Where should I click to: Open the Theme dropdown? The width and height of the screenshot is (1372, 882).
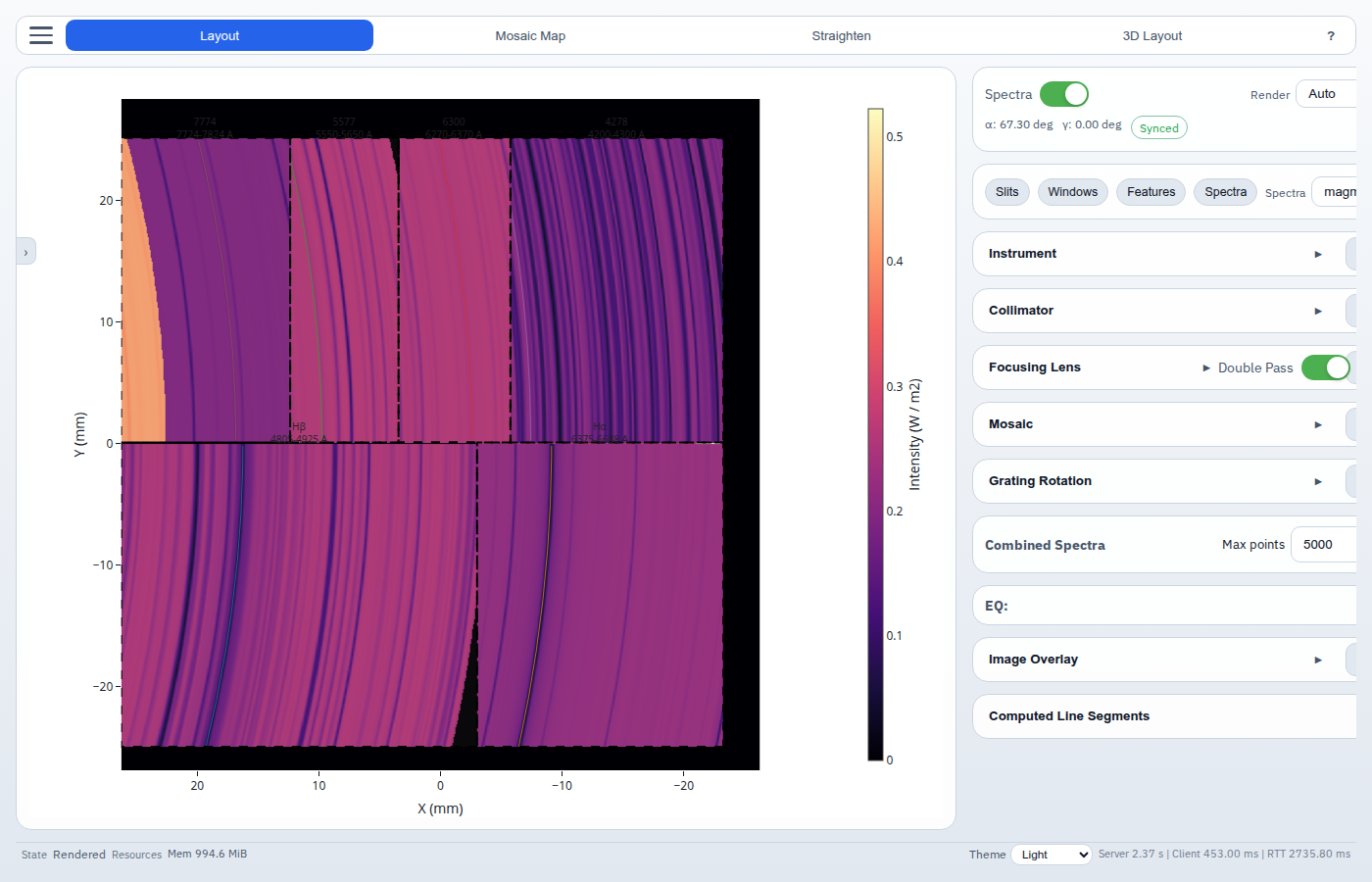[1052, 855]
